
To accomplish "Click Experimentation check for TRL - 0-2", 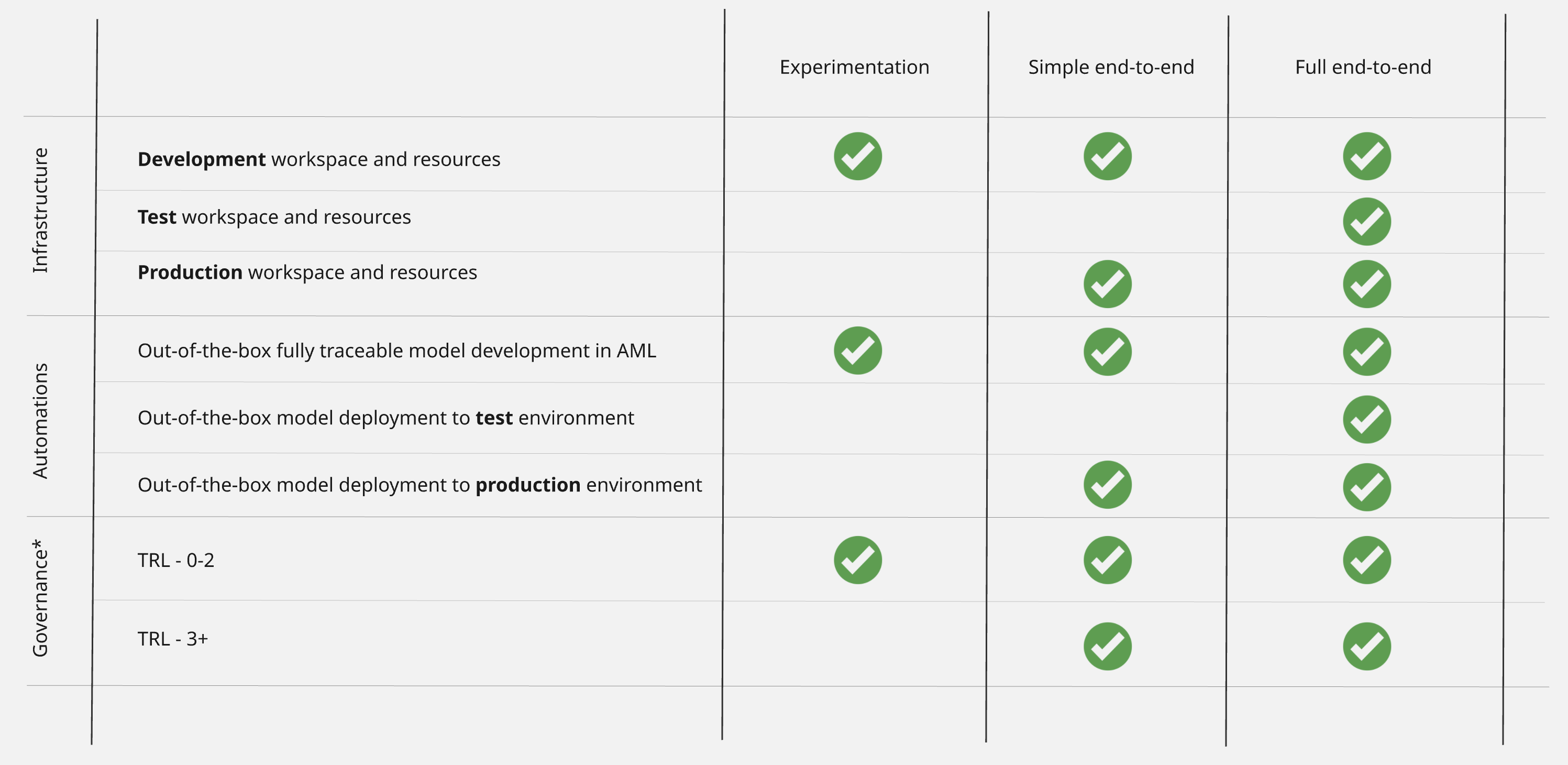I will pos(858,560).
